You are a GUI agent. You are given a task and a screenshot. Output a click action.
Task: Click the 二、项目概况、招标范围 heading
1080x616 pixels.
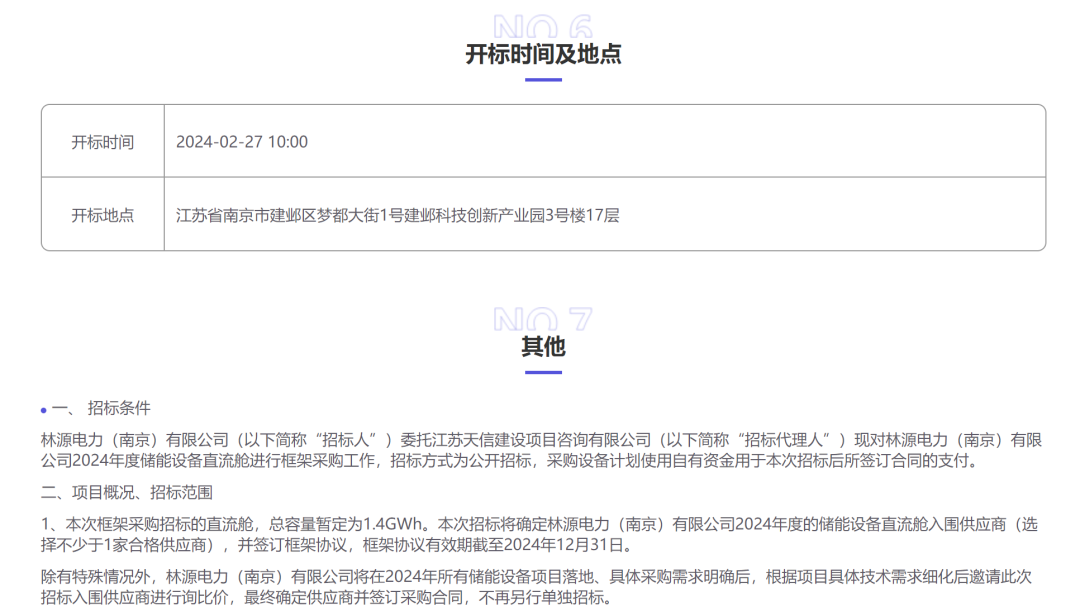tap(127, 492)
